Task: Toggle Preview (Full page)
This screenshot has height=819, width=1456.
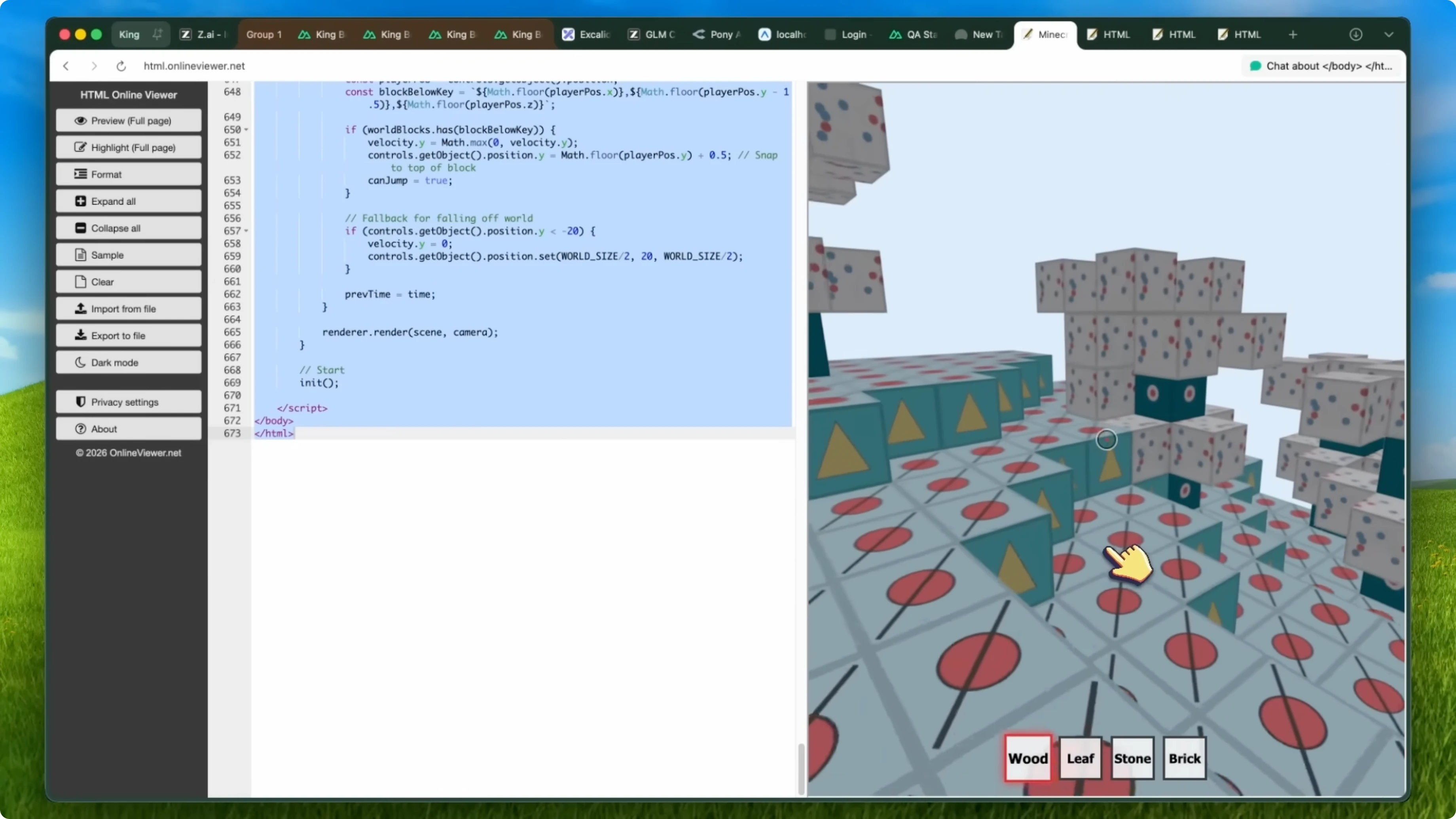Action: [128, 120]
